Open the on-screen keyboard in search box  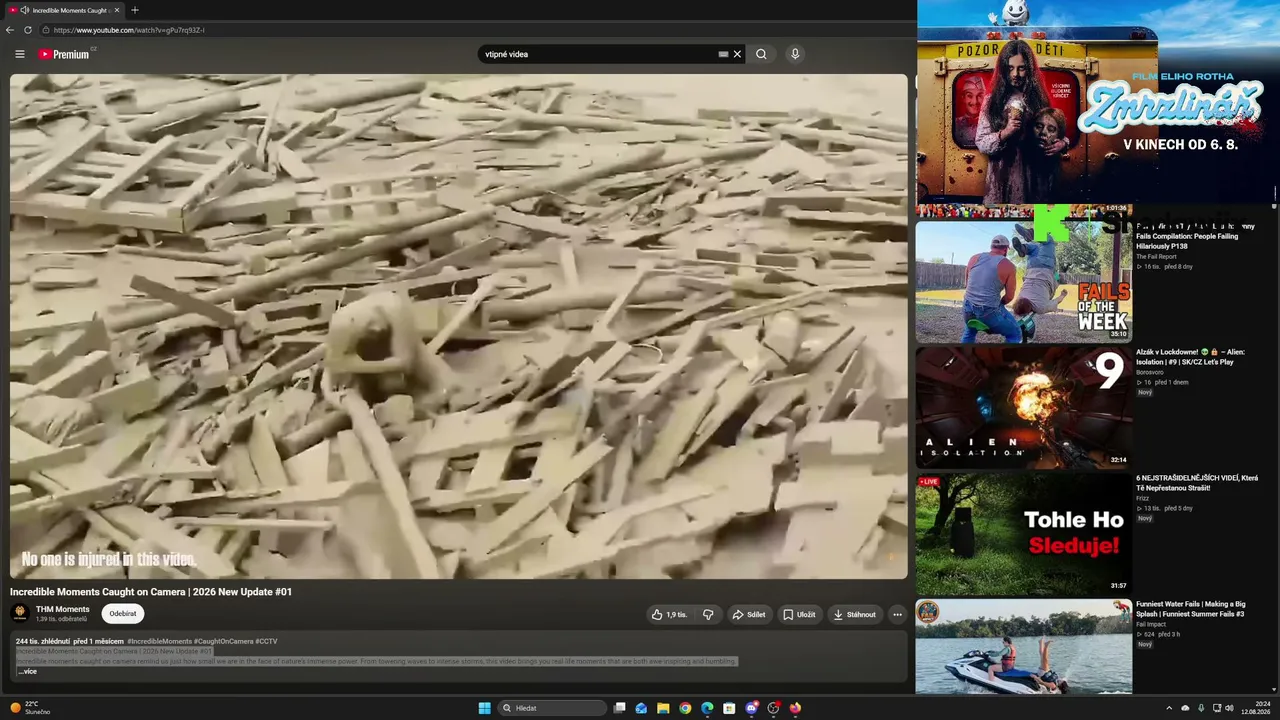pos(723,54)
